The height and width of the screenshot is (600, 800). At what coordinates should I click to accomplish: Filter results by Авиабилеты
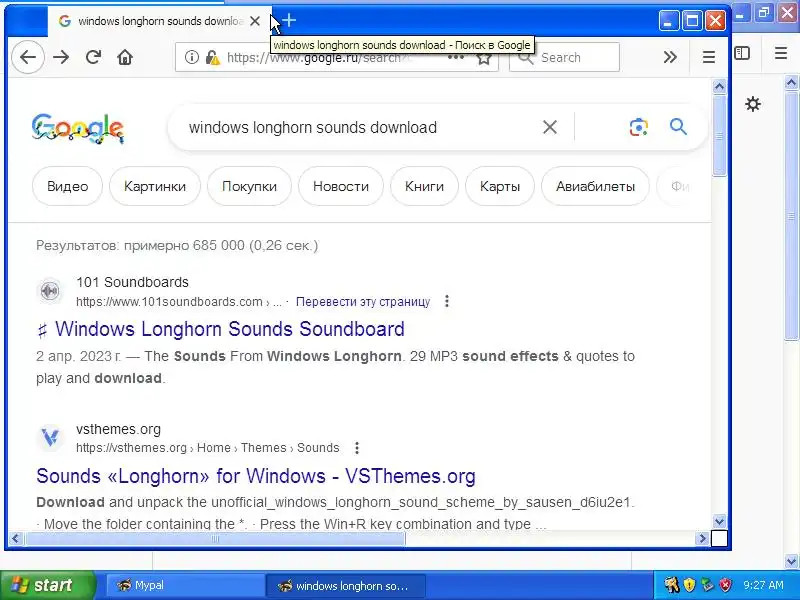point(595,186)
